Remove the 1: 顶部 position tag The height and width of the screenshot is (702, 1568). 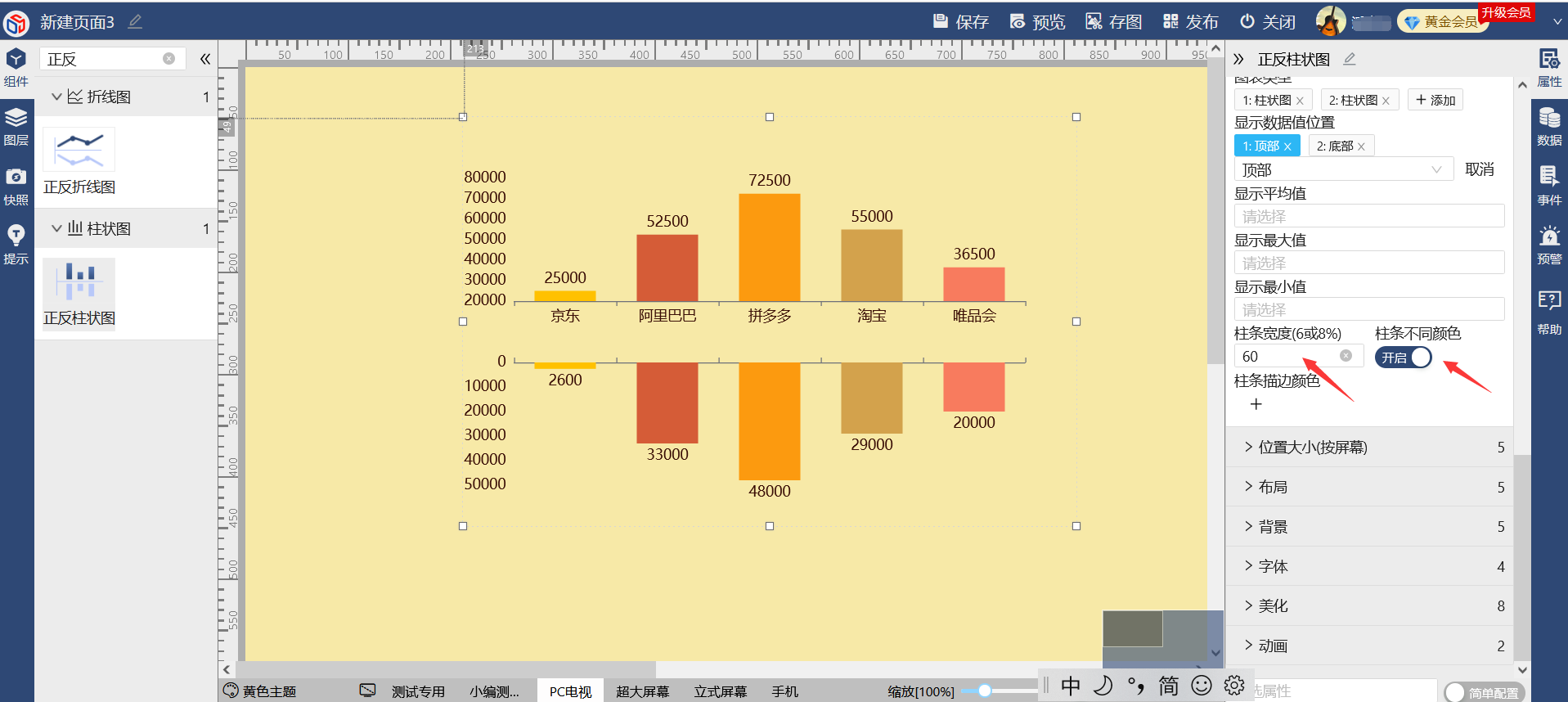point(1287,146)
